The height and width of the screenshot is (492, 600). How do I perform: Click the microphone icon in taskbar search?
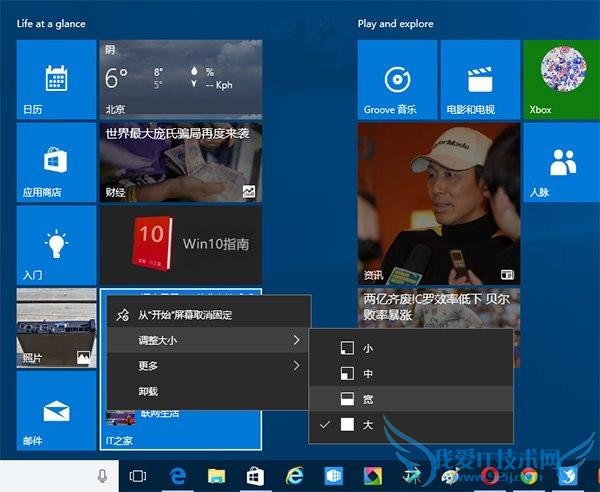click(x=103, y=475)
